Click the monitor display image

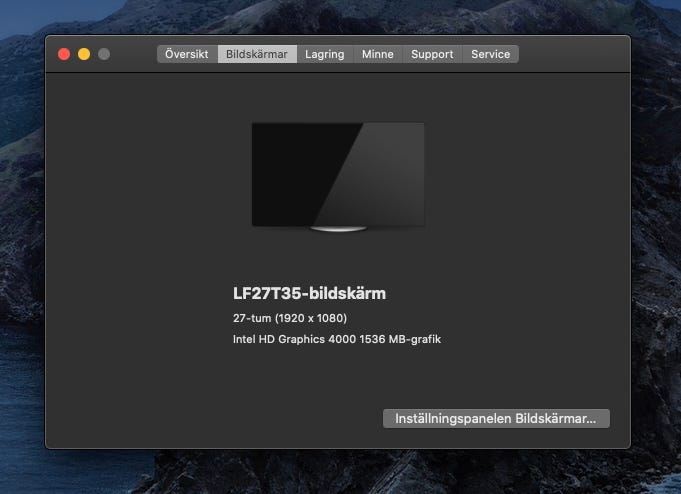point(338,173)
